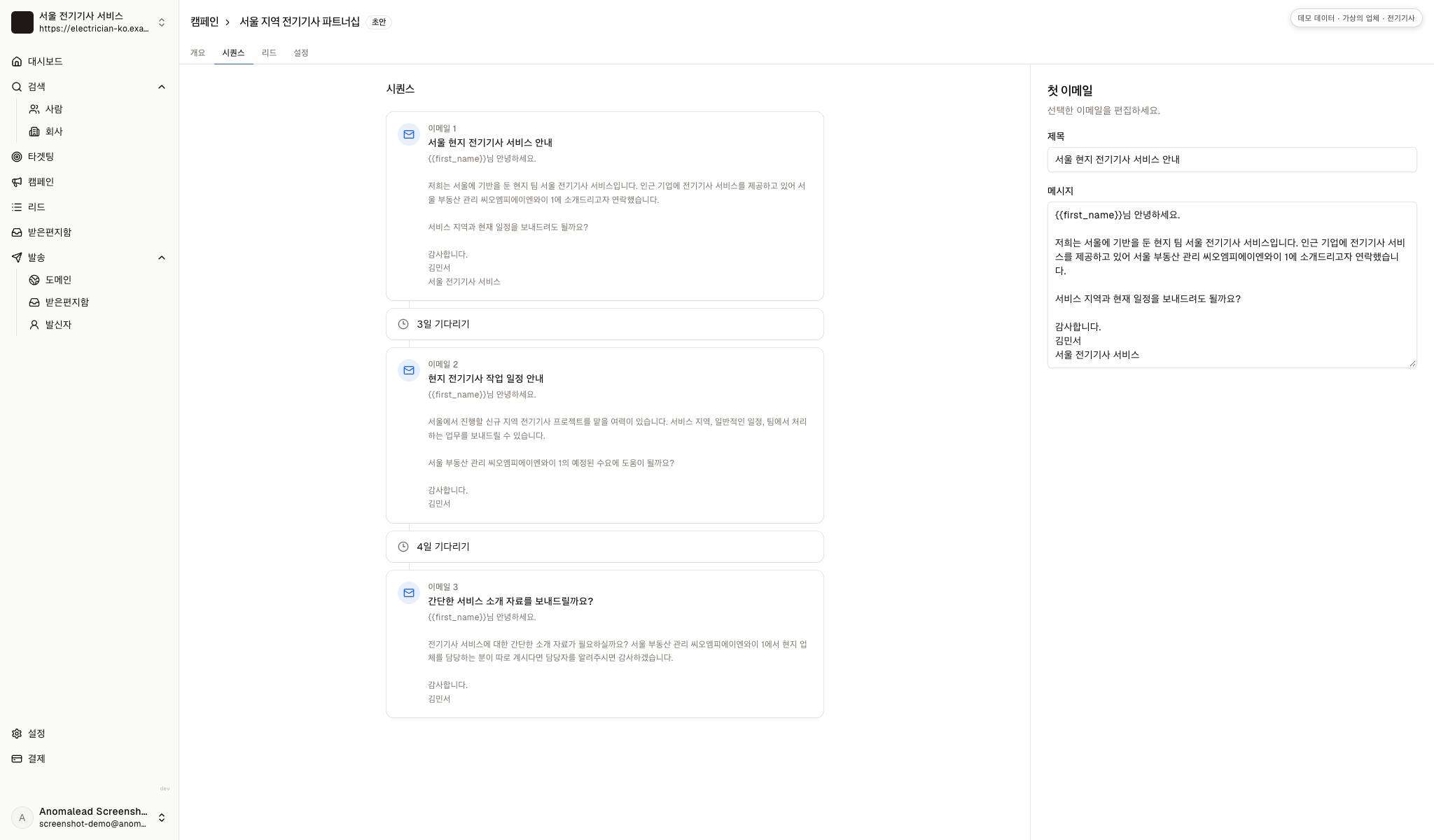Collapse the 발송 sidebar section
Viewport: 1434px width, 840px height.
tap(162, 258)
